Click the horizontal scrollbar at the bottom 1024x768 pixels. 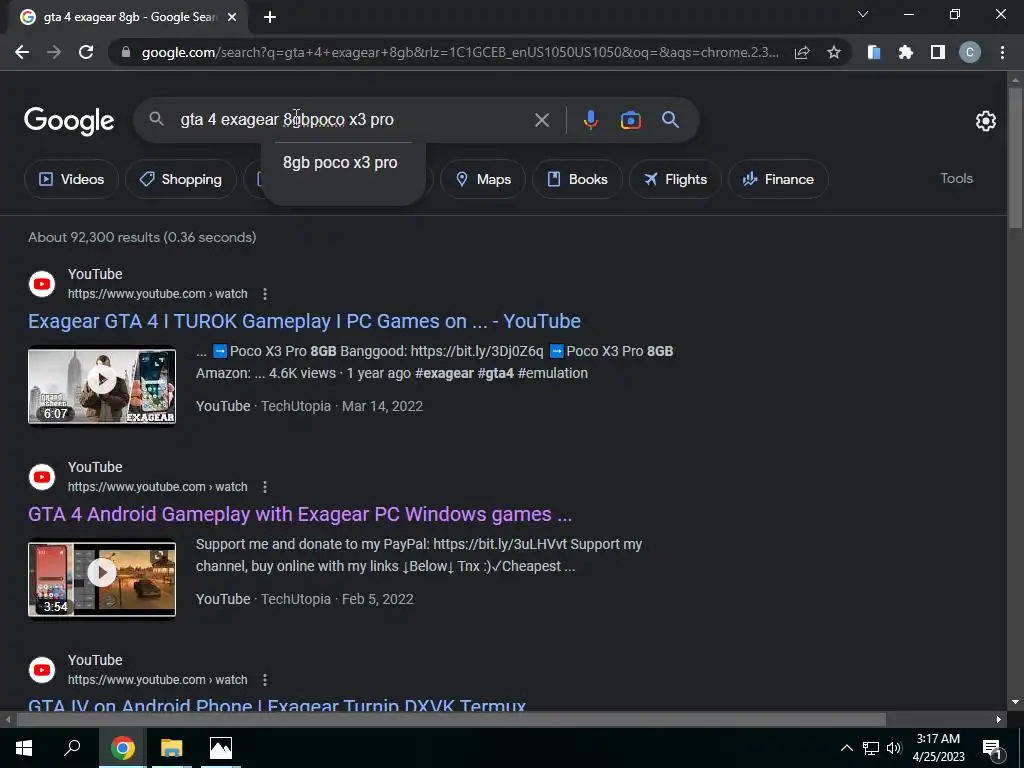[451, 720]
